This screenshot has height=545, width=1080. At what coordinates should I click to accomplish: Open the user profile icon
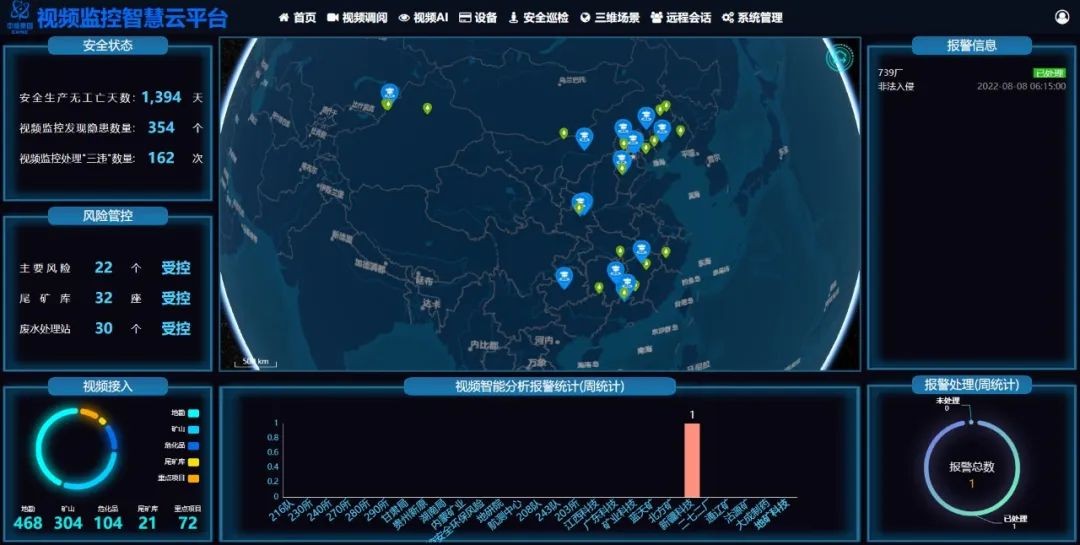pos(1061,17)
